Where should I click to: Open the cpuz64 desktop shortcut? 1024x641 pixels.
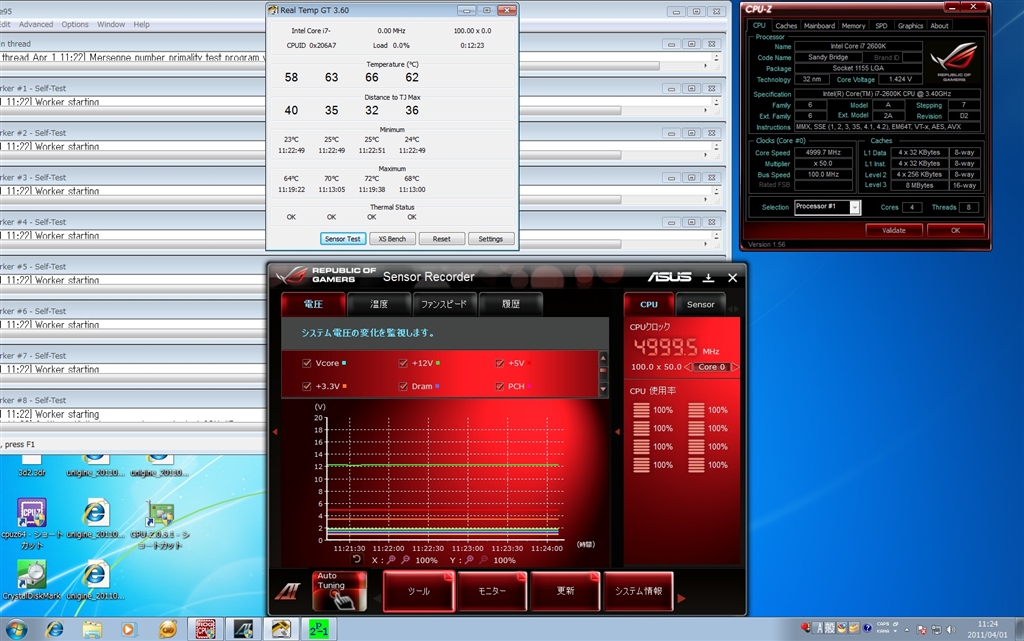pos(31,512)
